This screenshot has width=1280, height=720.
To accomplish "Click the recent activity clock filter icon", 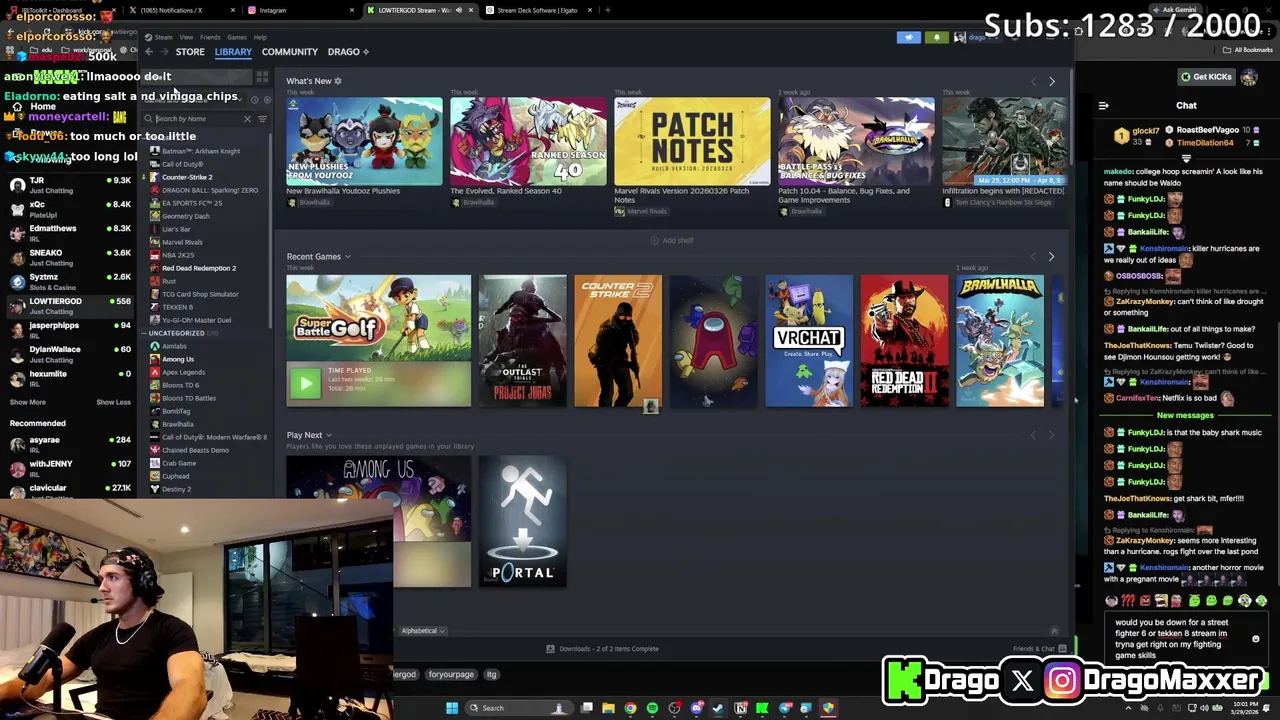I will click(254, 99).
